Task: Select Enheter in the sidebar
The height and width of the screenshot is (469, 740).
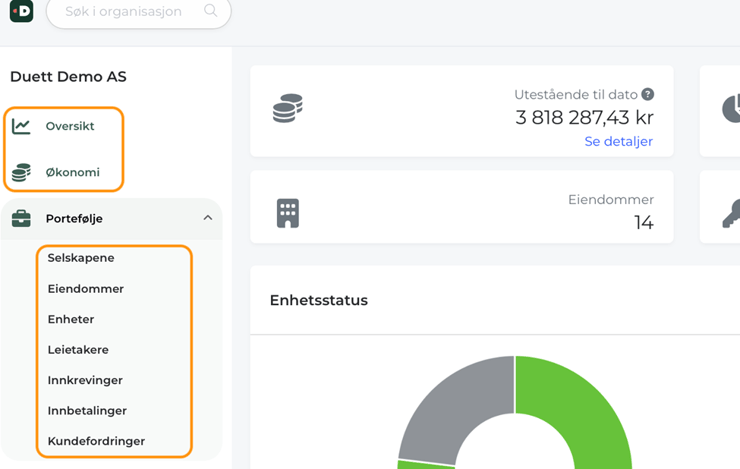Action: coord(71,319)
